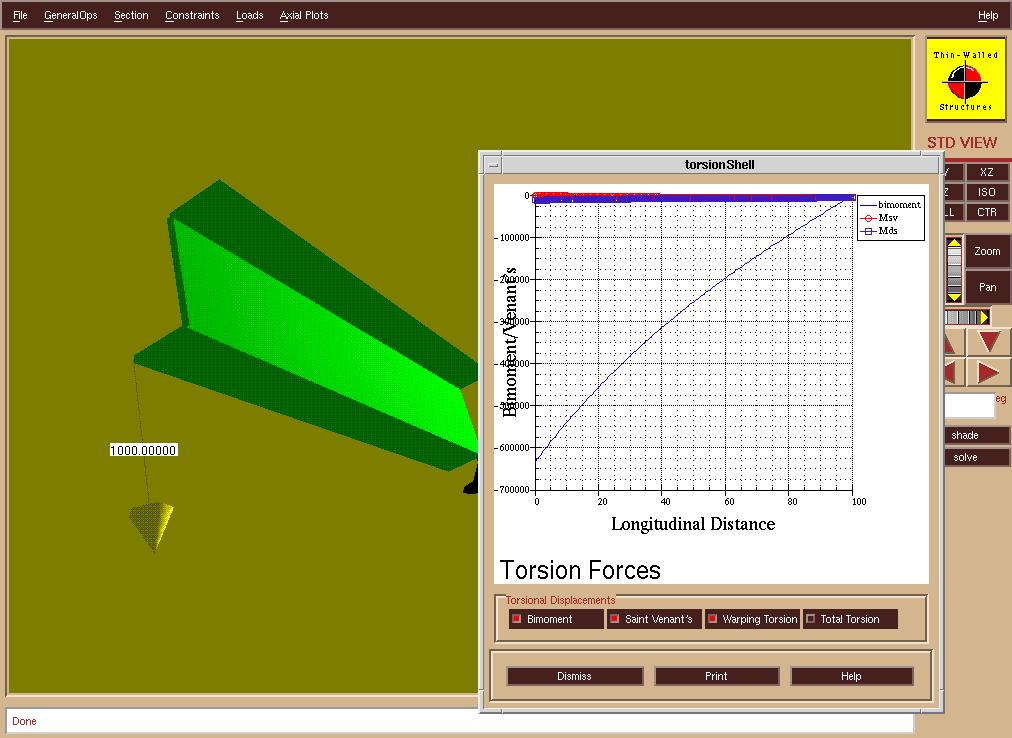Click the Msv legend marker in plot
Viewport: 1012px width, 738px height.
click(868, 218)
